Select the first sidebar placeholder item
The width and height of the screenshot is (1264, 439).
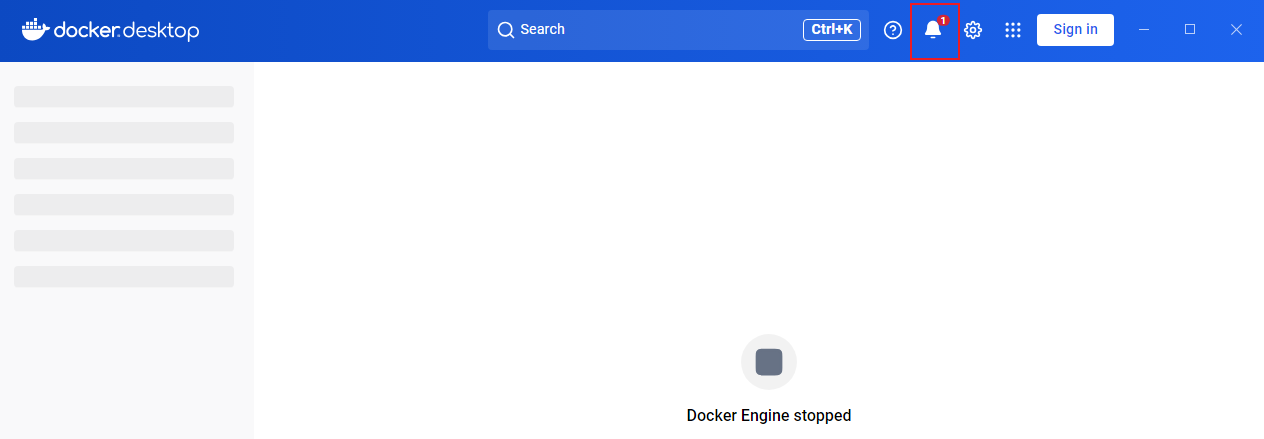(x=124, y=96)
